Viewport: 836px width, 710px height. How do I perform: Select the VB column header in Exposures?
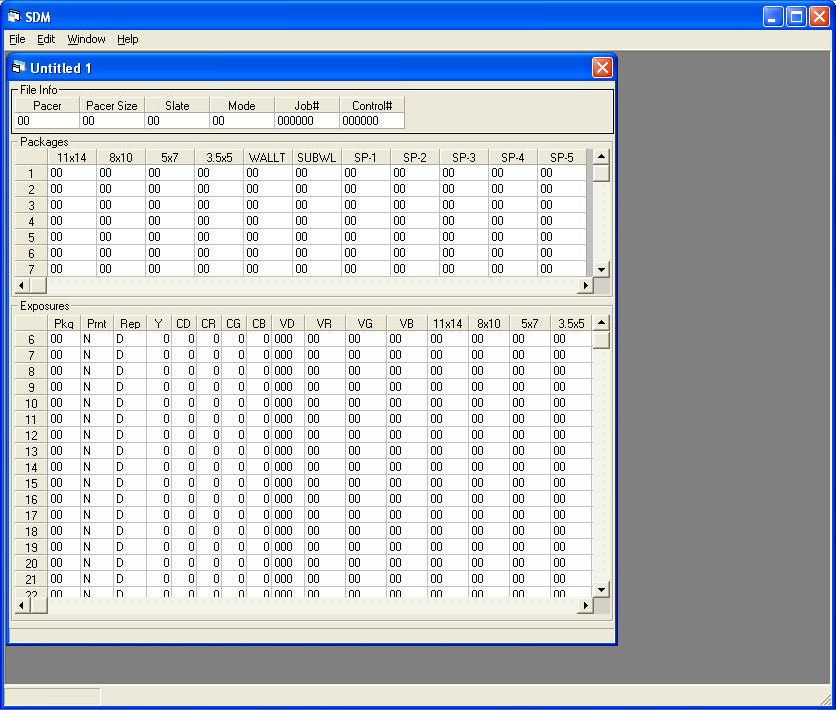406,324
